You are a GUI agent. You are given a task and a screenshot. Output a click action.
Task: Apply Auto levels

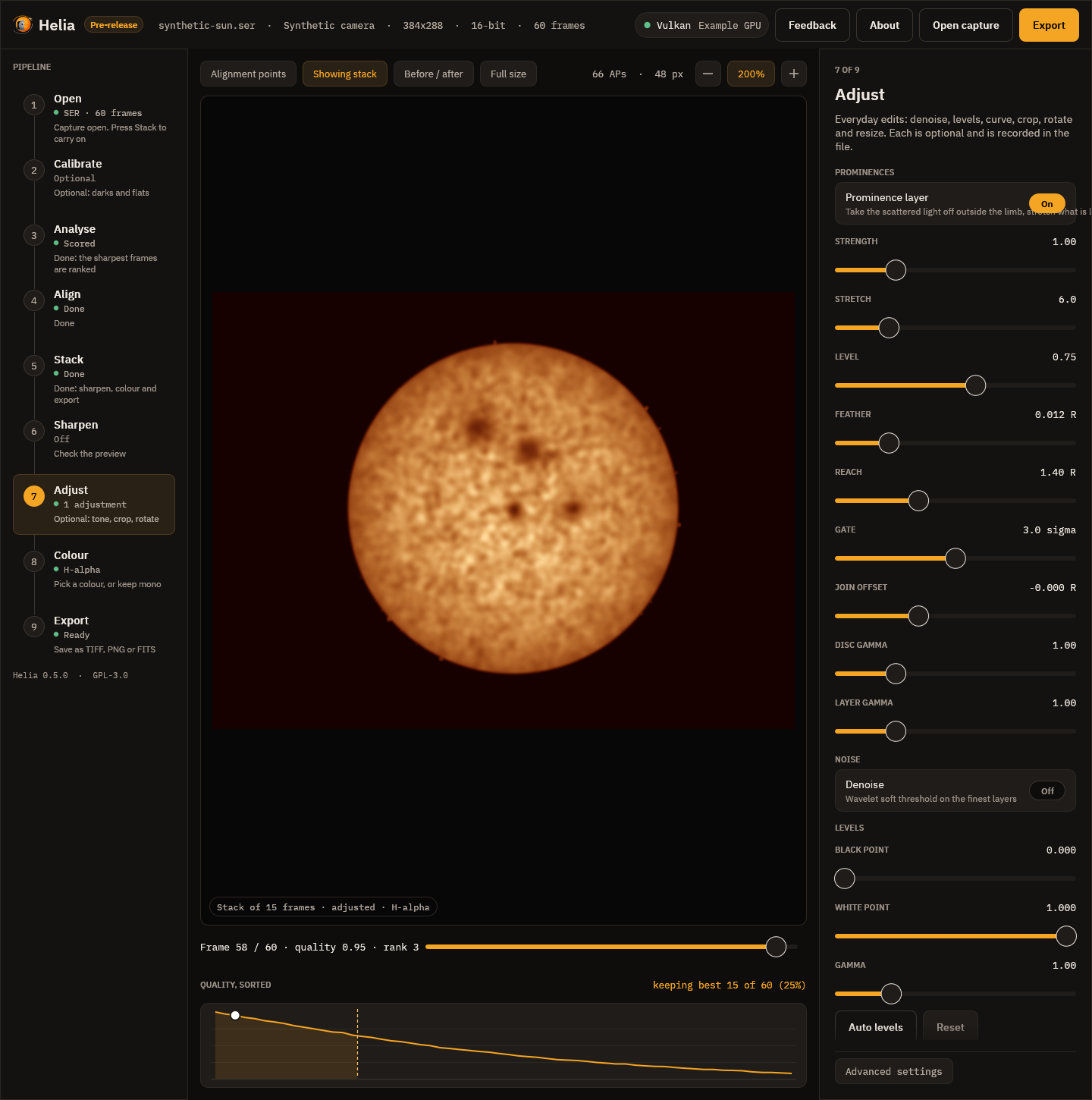875,1026
